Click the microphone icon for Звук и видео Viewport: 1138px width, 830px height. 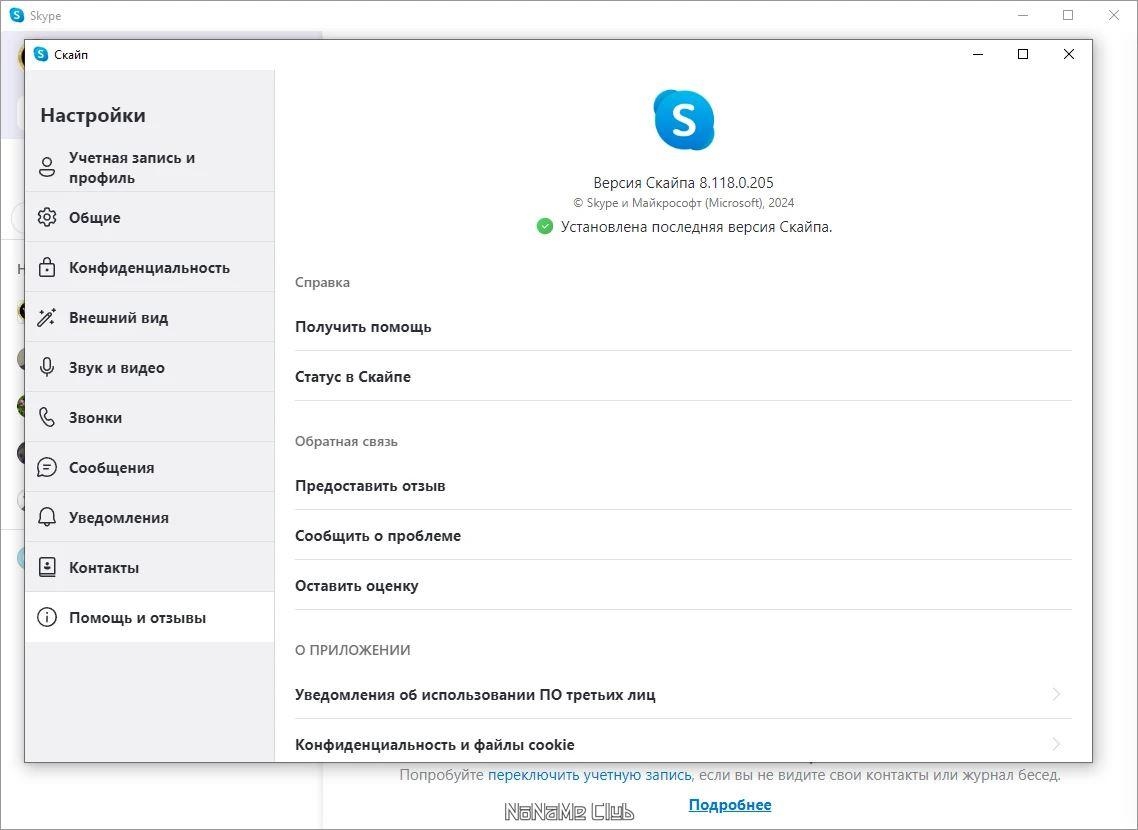[x=47, y=367]
